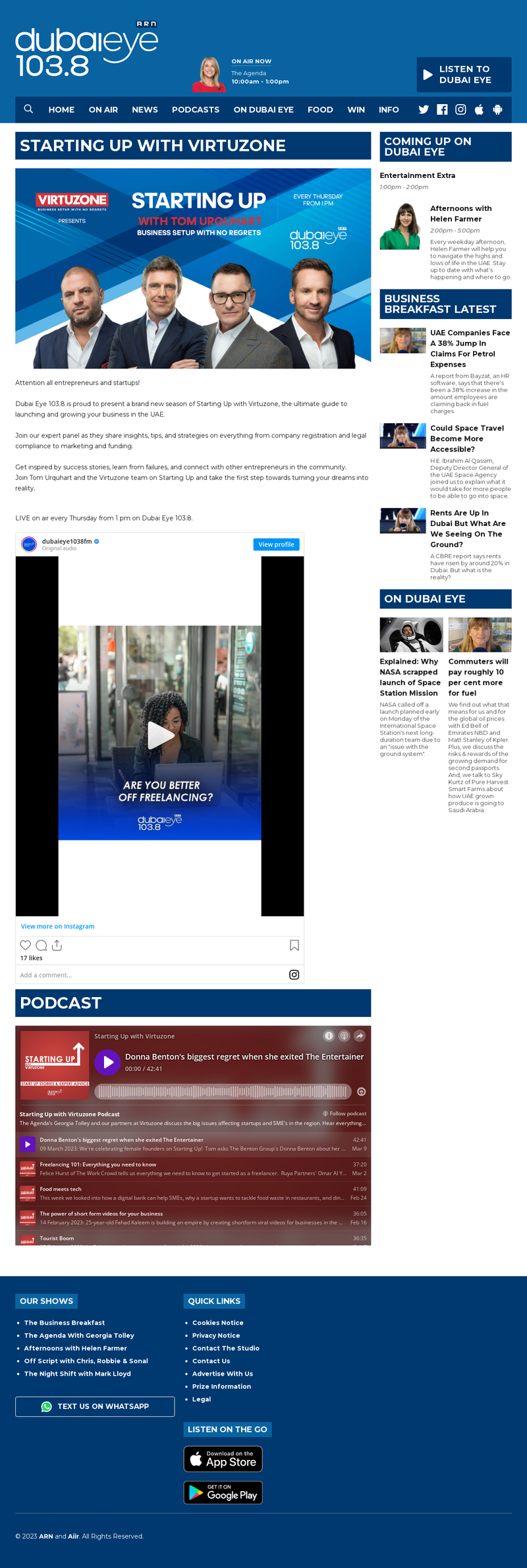Play first episode in podcast list

[27, 1144]
